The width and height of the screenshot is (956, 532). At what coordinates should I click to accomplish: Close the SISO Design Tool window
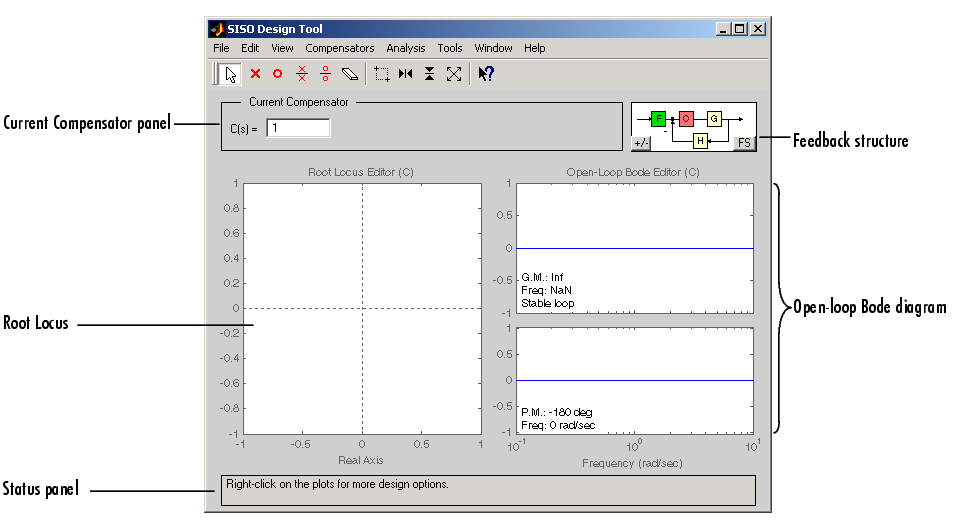758,29
